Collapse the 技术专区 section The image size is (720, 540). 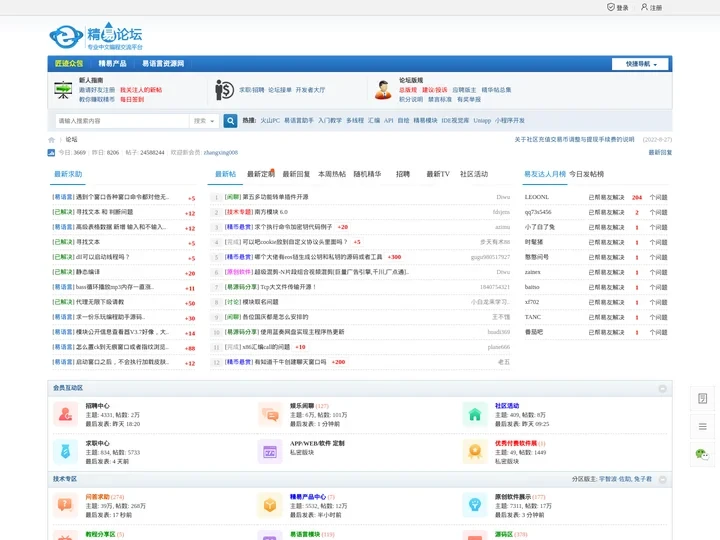(663, 479)
